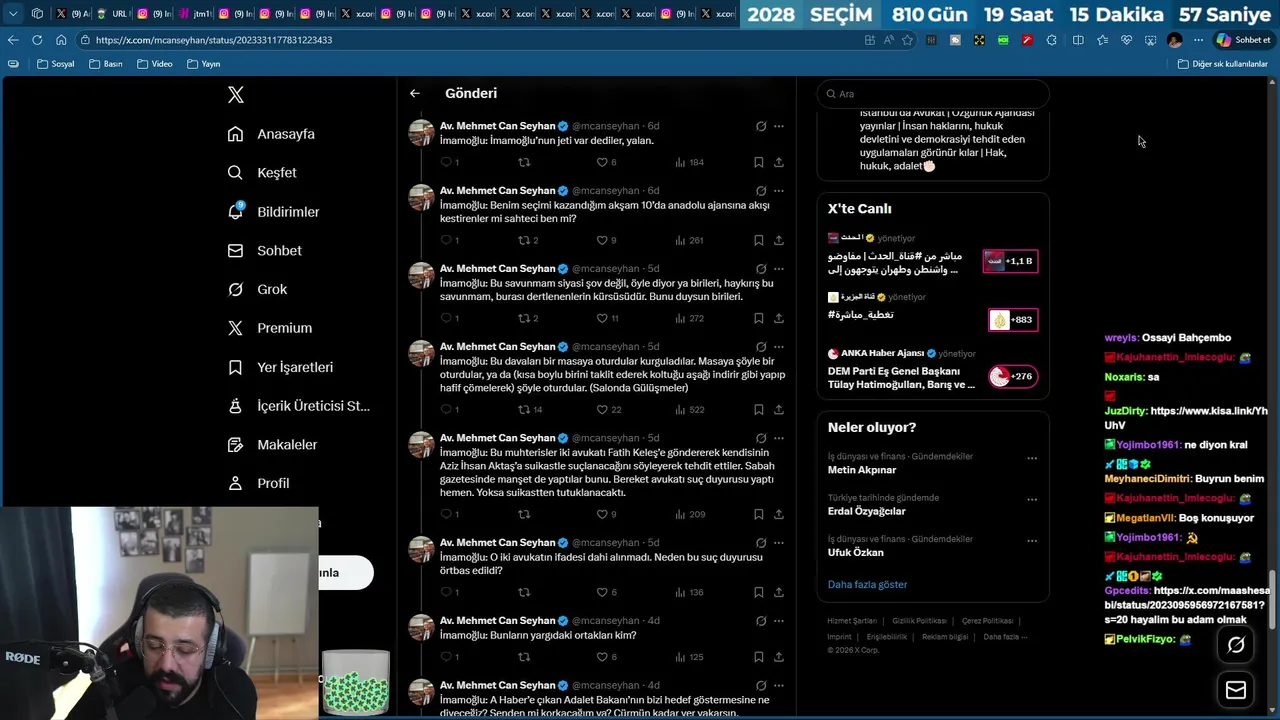Viewport: 1280px width, 720px height.
Task: Add page to favorites star icon
Action: point(907,40)
